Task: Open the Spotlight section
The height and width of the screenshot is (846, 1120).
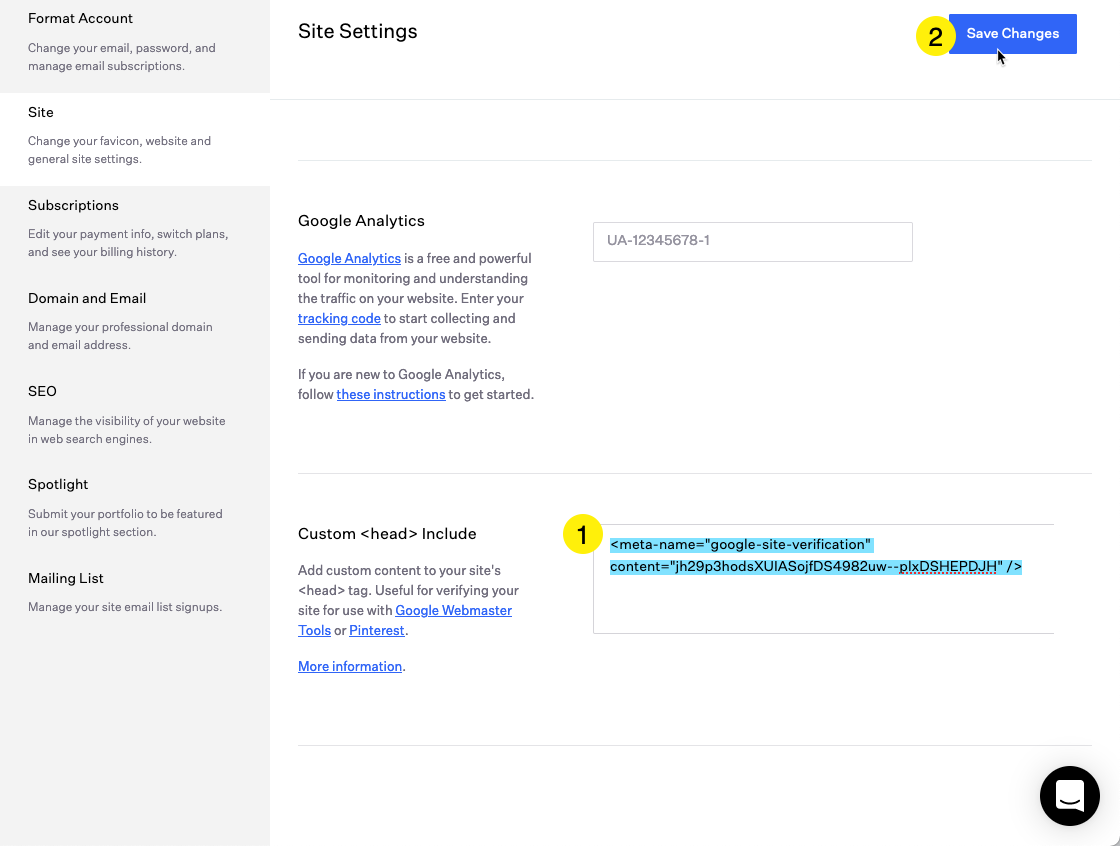Action: tap(58, 484)
